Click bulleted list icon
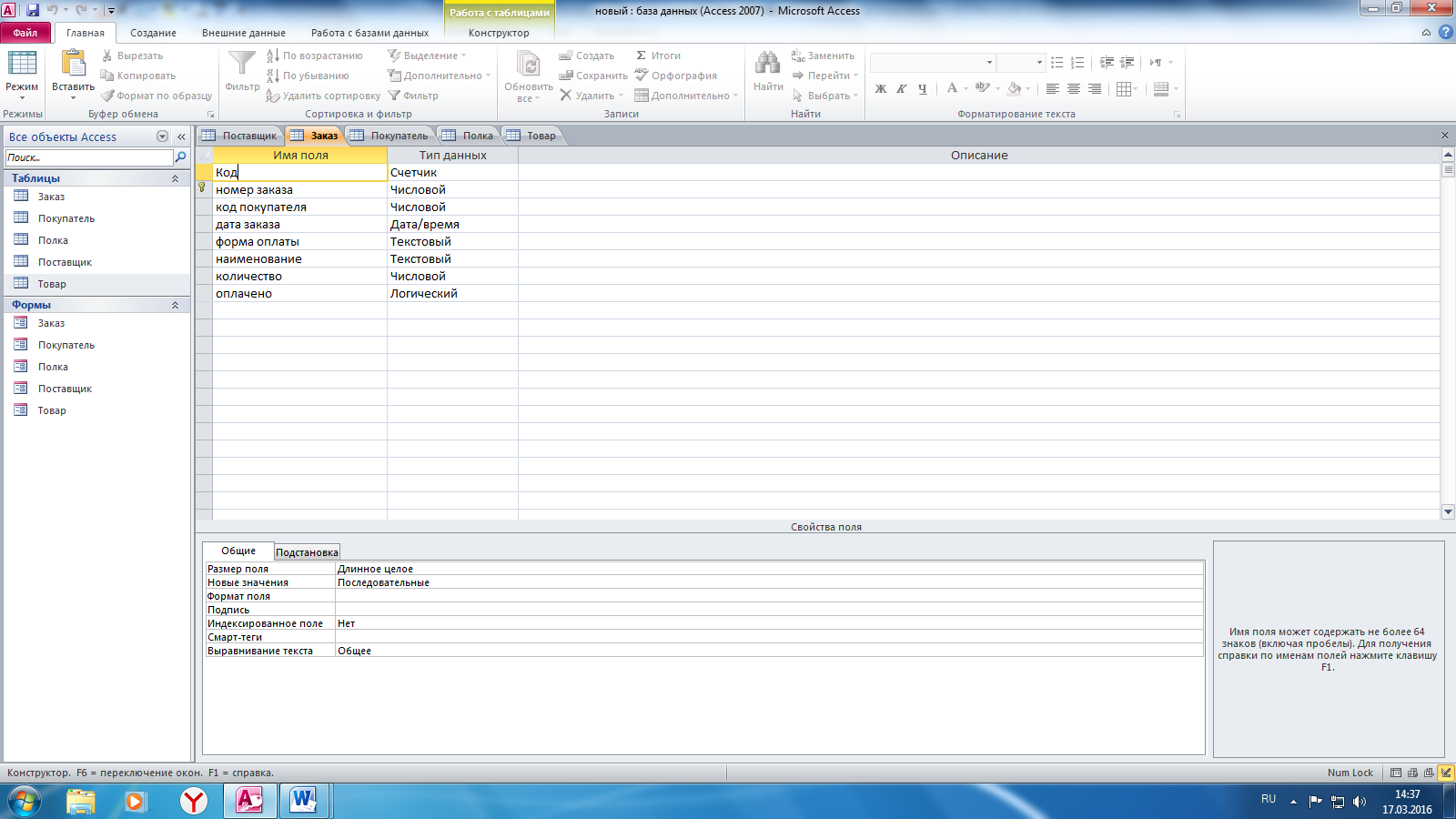This screenshot has height=819, width=1456. [1057, 62]
